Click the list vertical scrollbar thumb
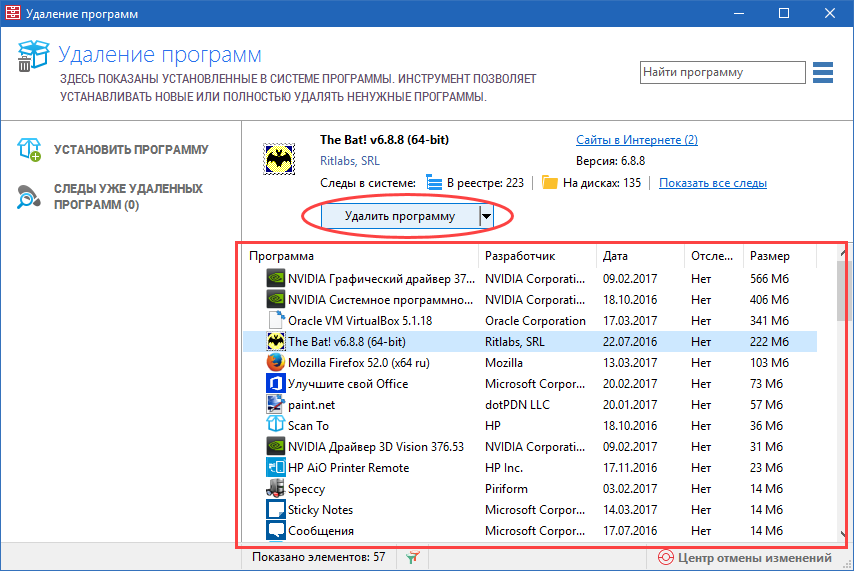Image resolution: width=854 pixels, height=571 pixels. click(843, 291)
